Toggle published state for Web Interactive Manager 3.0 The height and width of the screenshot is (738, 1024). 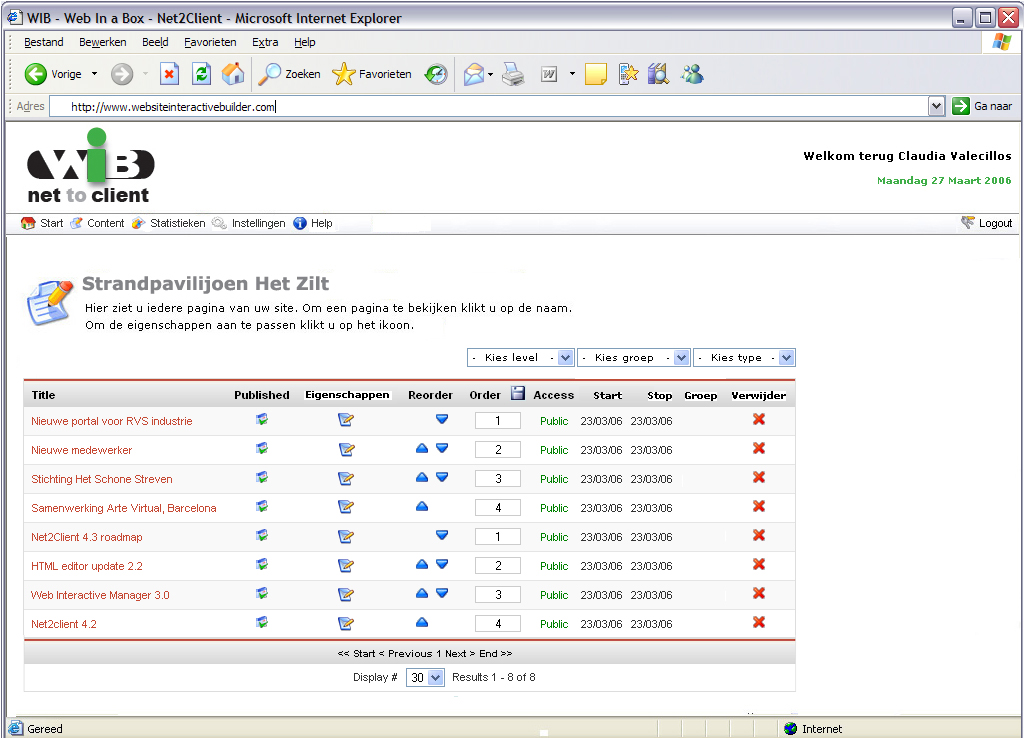pyautogui.click(x=262, y=594)
